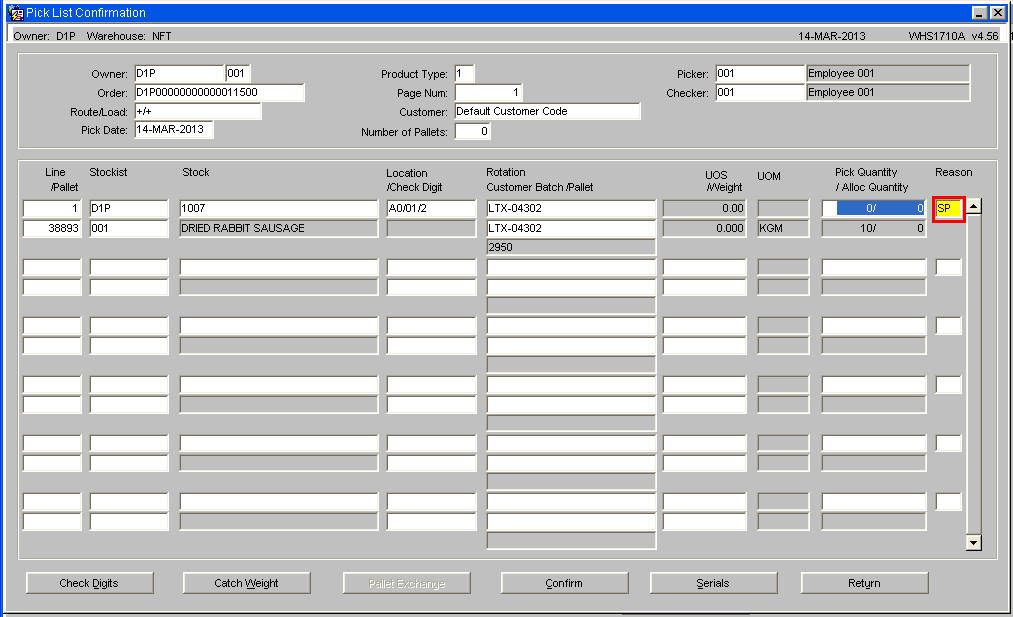Image resolution: width=1013 pixels, height=617 pixels.
Task: Select the upper Rotation field LTX-04302
Action: tap(571, 209)
